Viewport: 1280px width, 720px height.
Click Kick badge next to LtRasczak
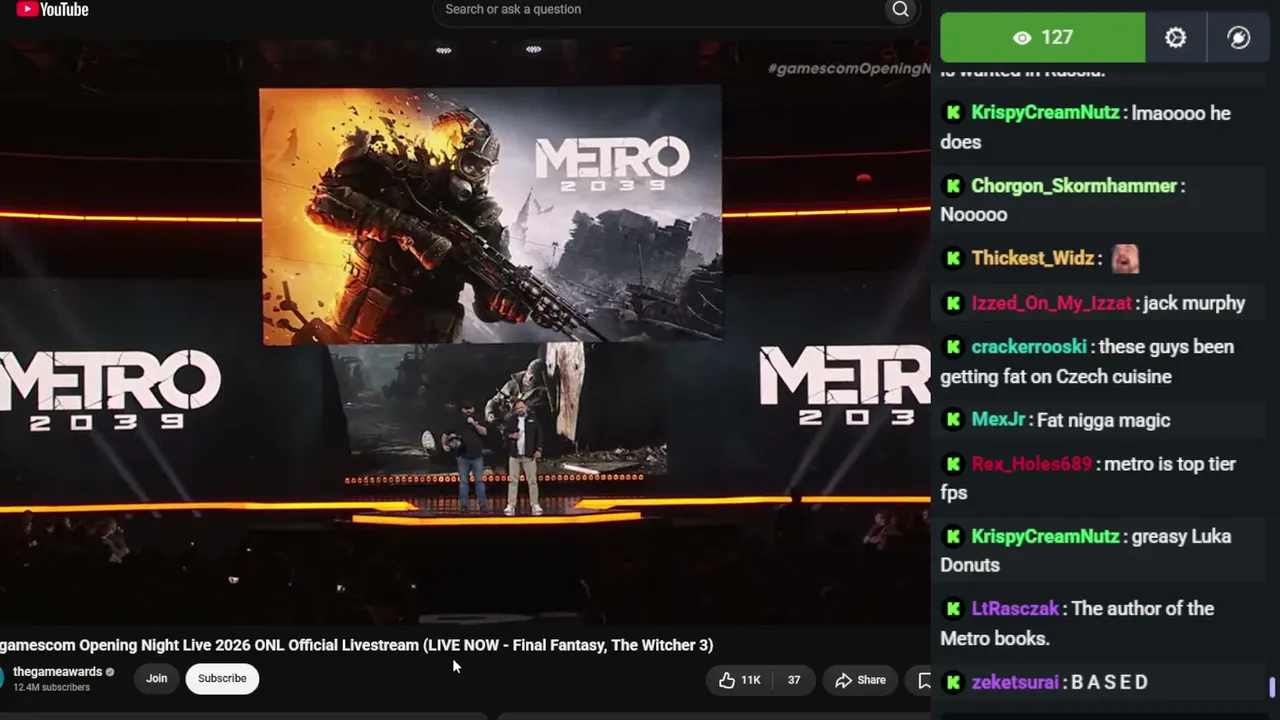(x=953, y=609)
